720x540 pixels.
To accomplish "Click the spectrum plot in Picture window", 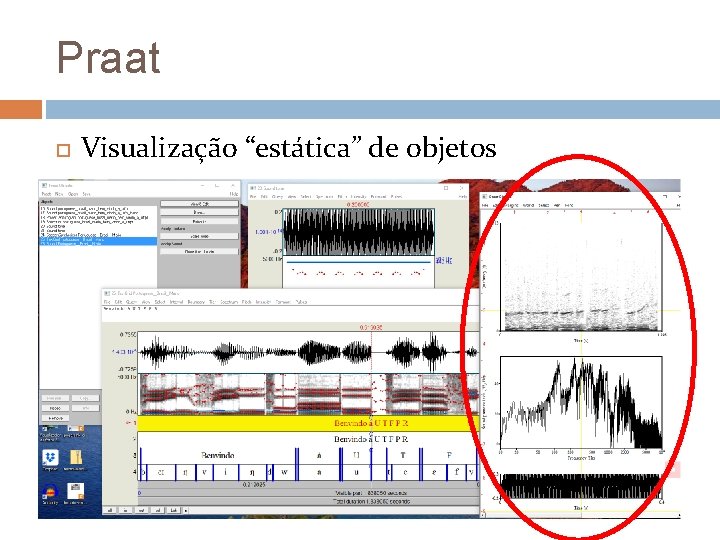I will 581,402.
